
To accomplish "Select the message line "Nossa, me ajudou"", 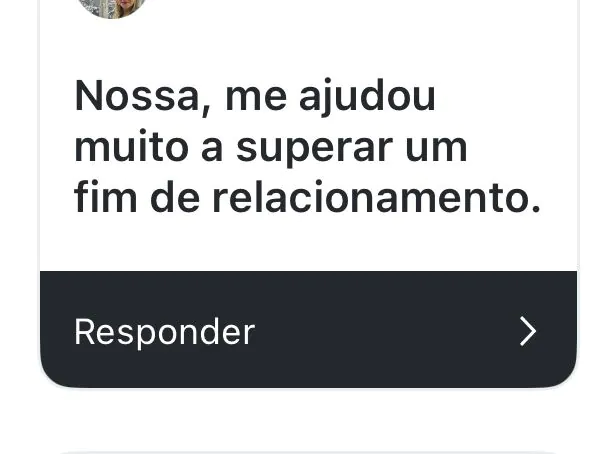I will tap(255, 96).
